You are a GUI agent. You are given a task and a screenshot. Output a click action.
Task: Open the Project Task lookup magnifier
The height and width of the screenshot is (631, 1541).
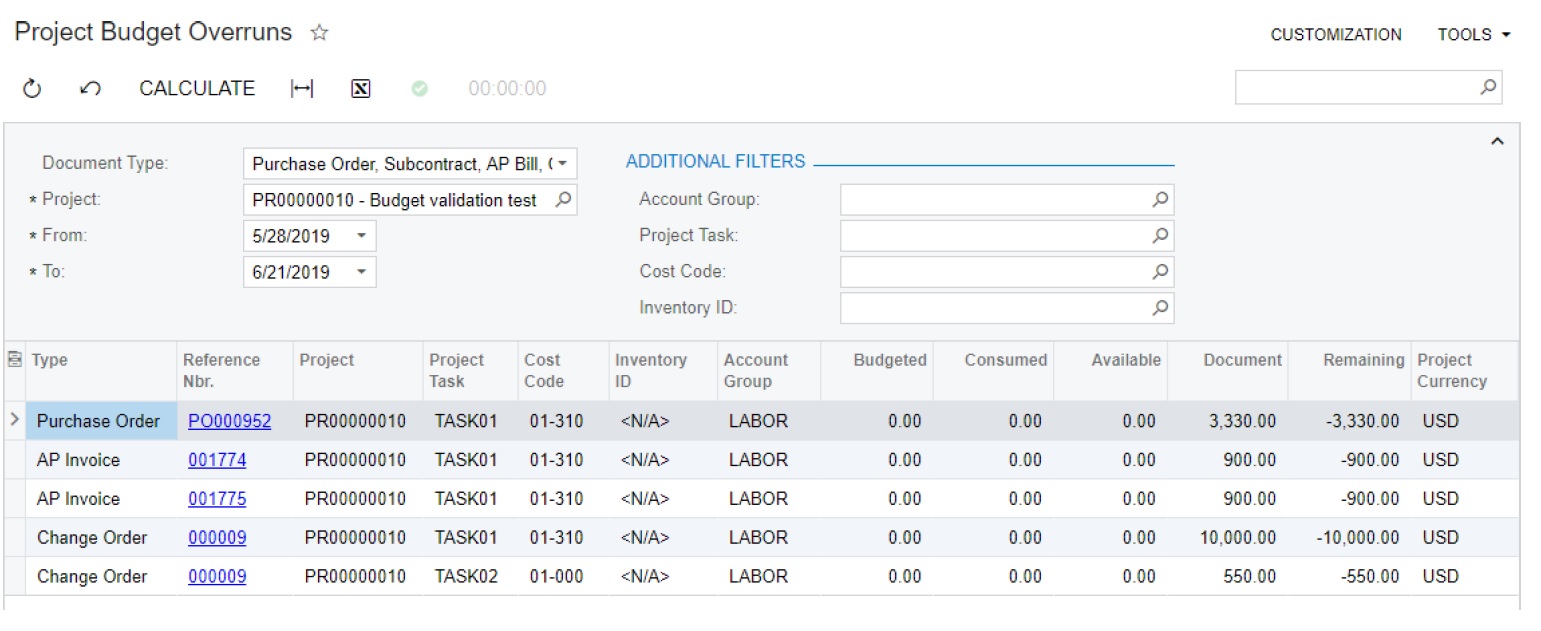click(x=1159, y=235)
